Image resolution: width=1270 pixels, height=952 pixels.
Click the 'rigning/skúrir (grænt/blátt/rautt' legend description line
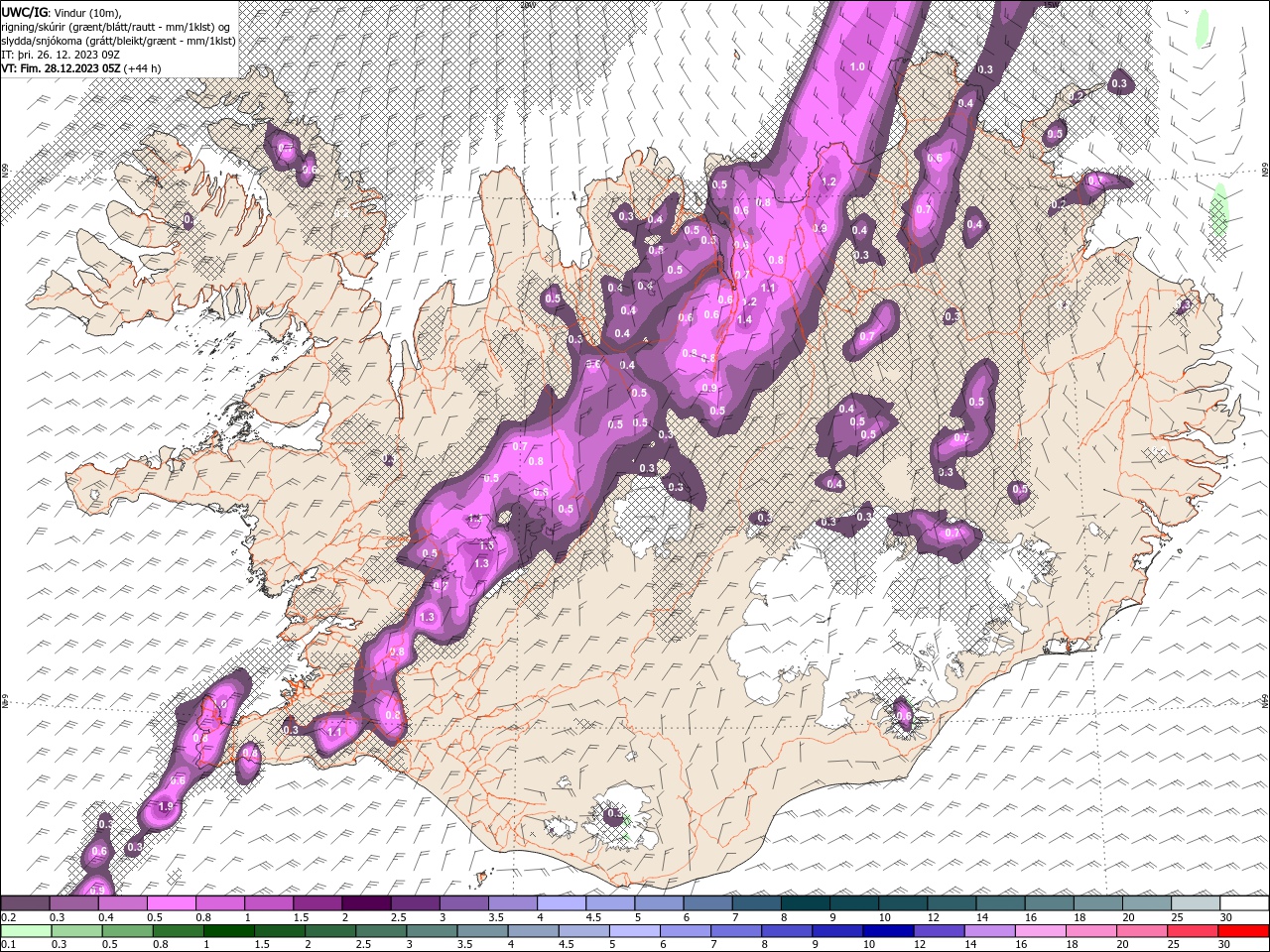click(115, 26)
